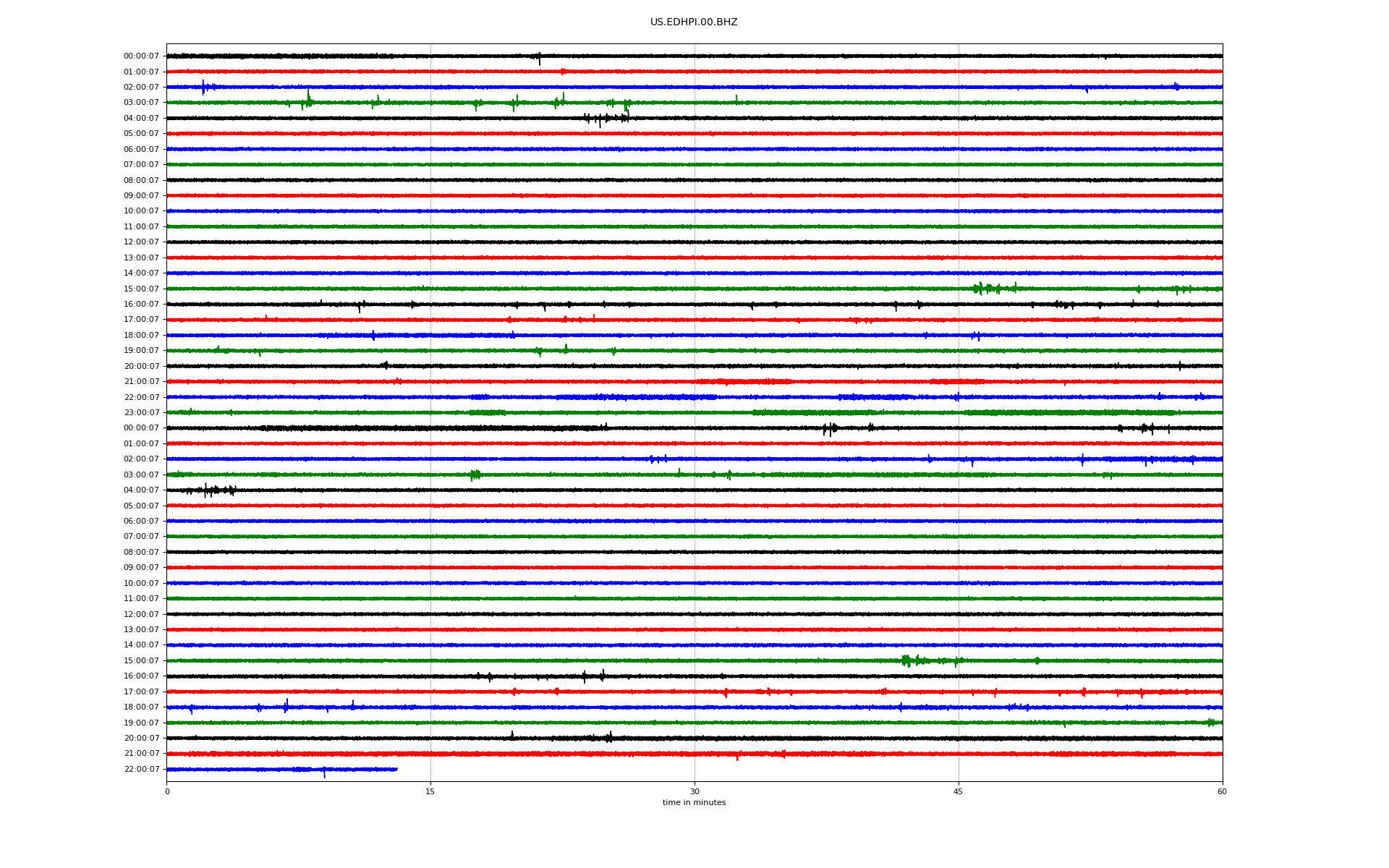1389x868 pixels.
Task: Click the green trace beside 23:00:07
Action: pyautogui.click(x=694, y=413)
